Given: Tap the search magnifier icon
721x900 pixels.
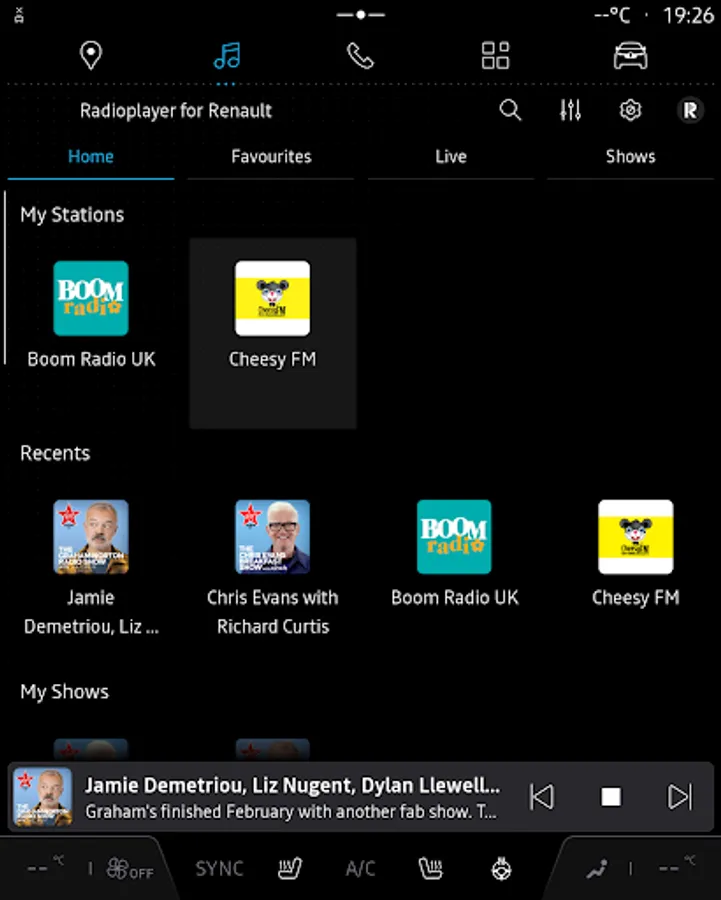Looking at the screenshot, I should click(x=510, y=110).
